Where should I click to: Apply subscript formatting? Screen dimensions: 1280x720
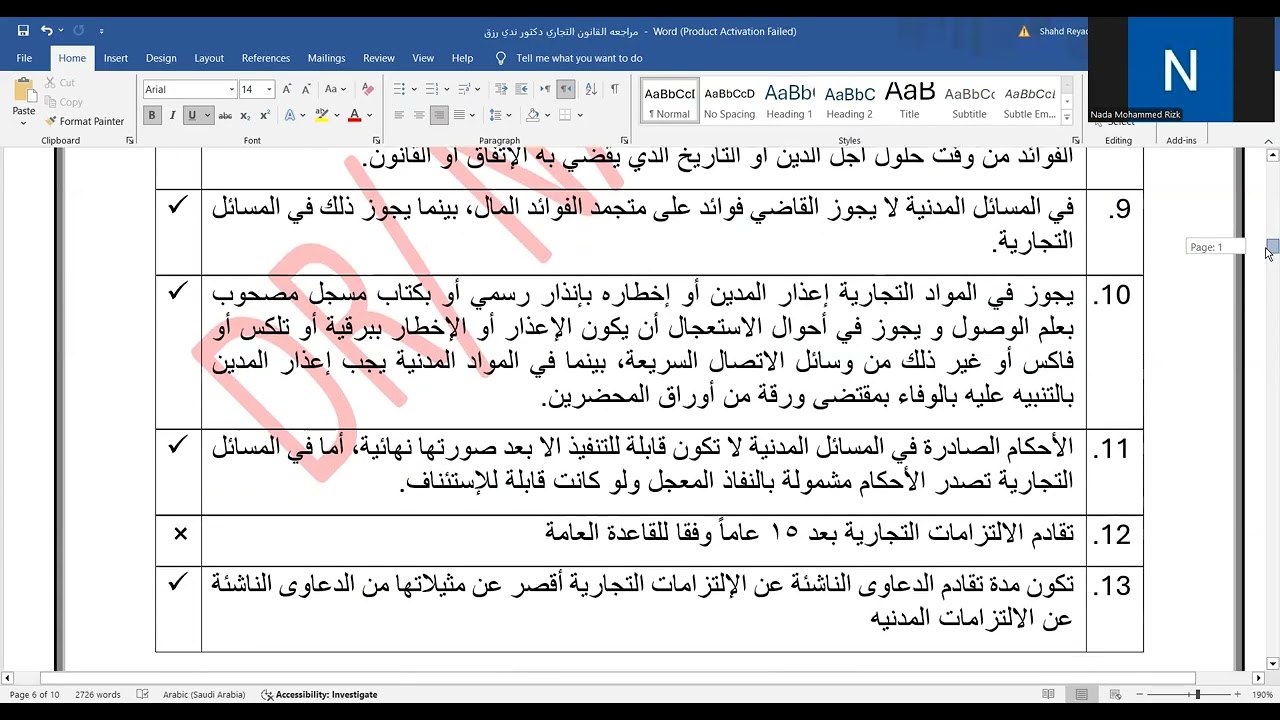click(x=245, y=115)
